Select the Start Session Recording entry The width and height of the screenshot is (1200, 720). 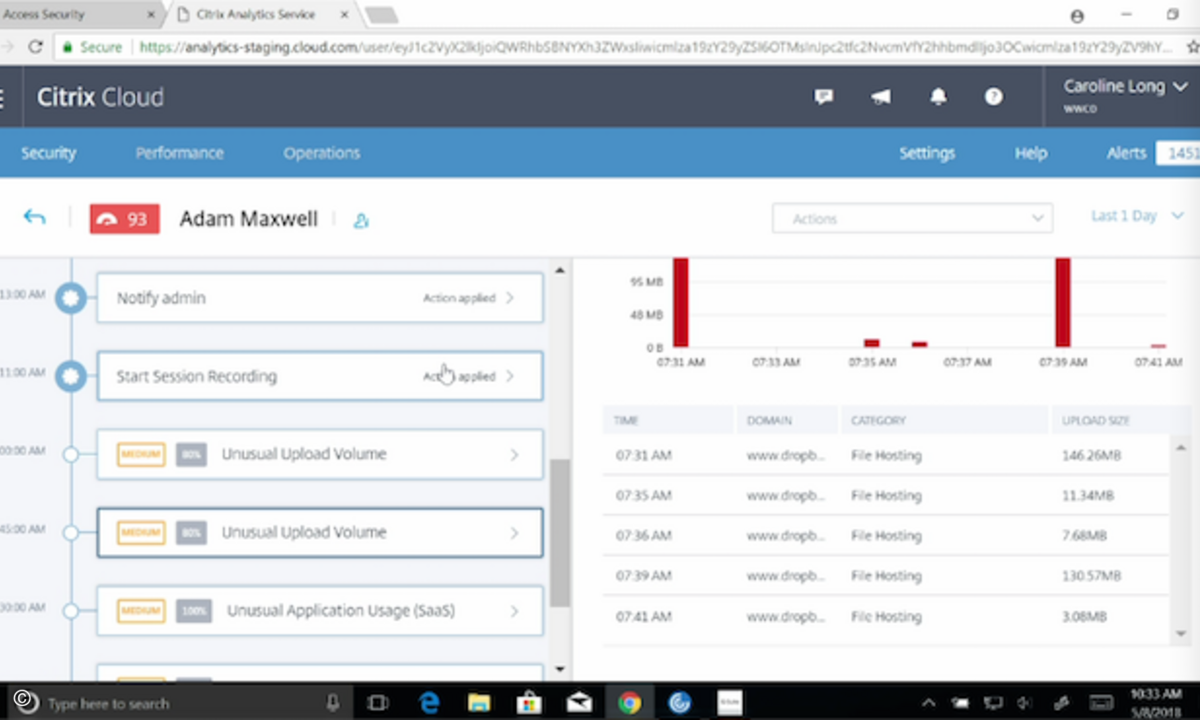coord(320,376)
